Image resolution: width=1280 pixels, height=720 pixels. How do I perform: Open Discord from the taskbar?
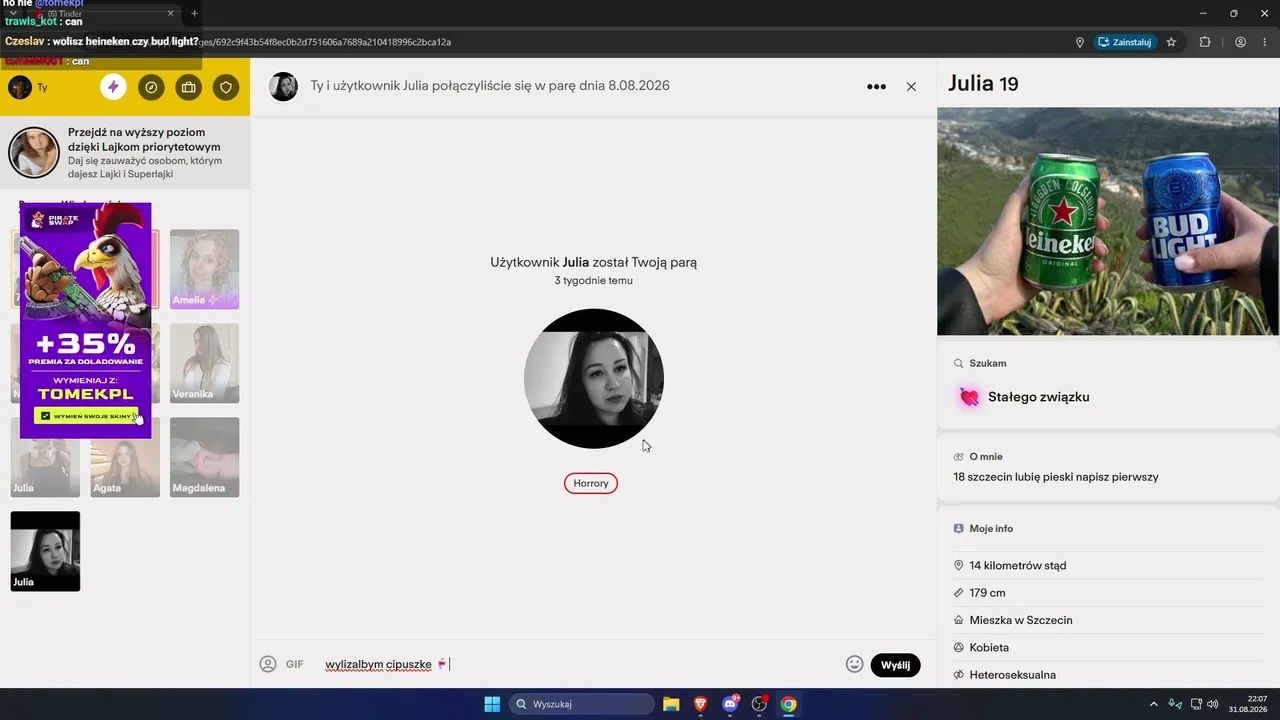coord(730,704)
